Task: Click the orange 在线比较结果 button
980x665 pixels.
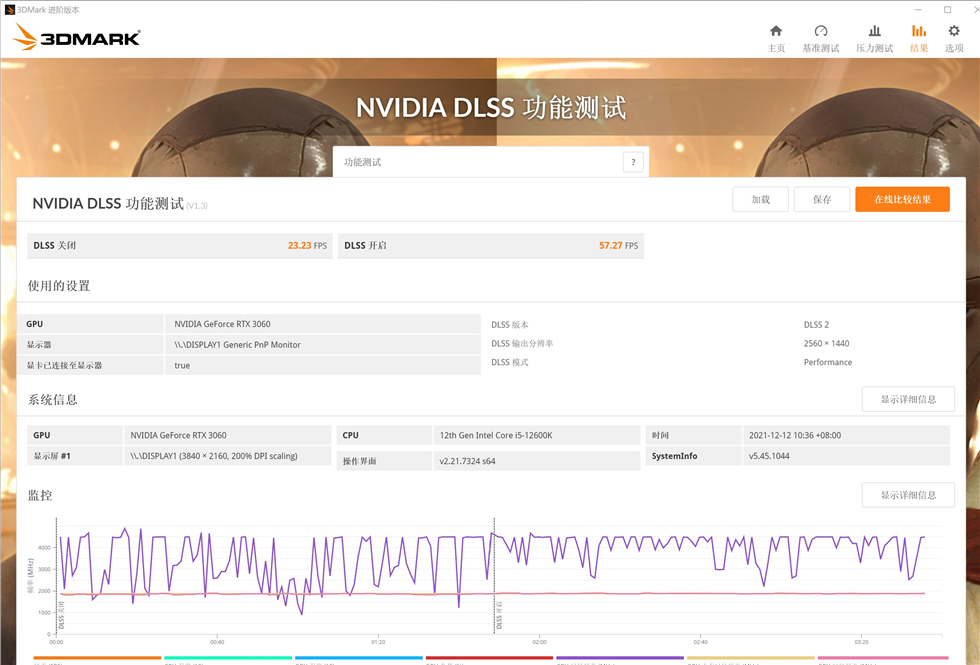Action: (901, 199)
